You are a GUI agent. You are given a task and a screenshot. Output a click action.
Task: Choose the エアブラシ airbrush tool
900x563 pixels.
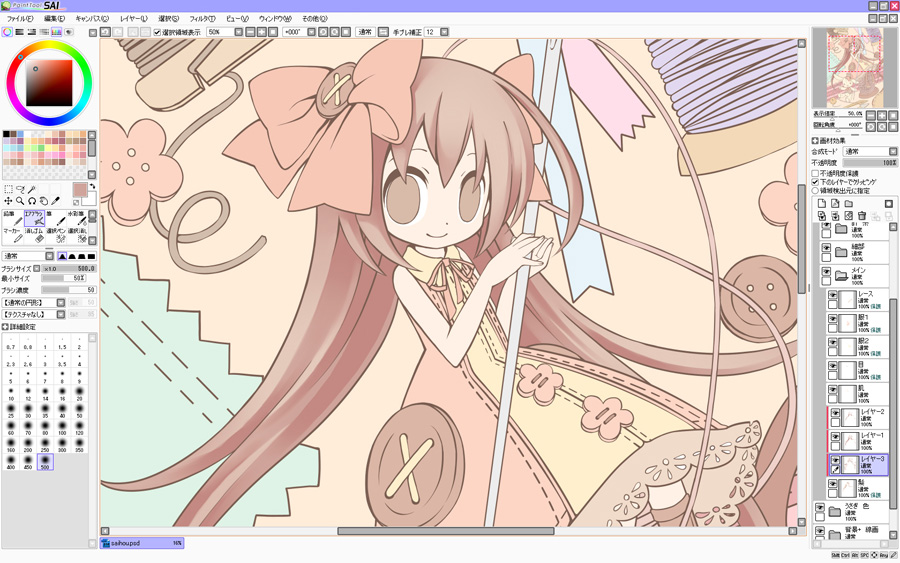34,218
